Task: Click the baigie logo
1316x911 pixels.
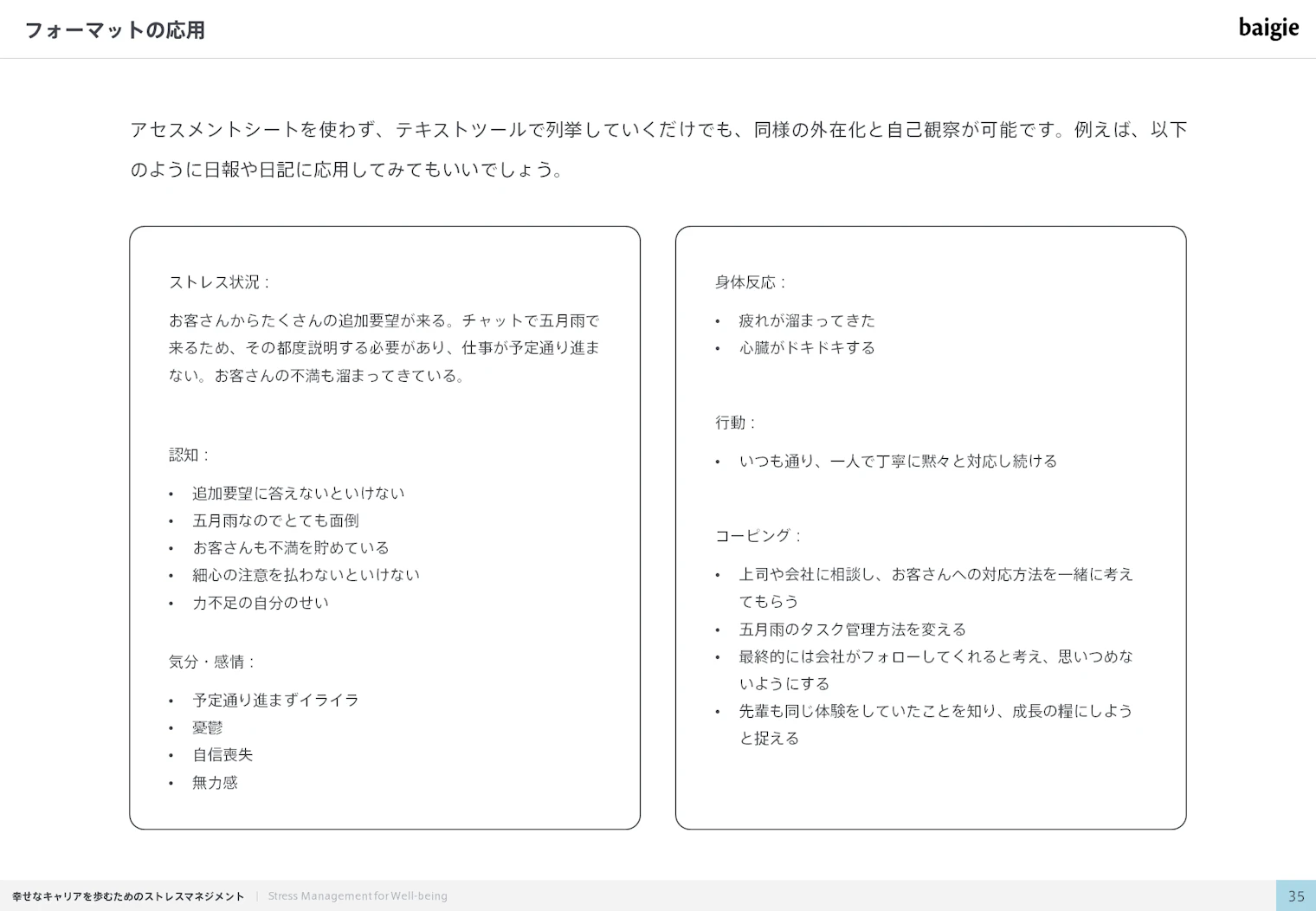Action: pyautogui.click(x=1268, y=29)
